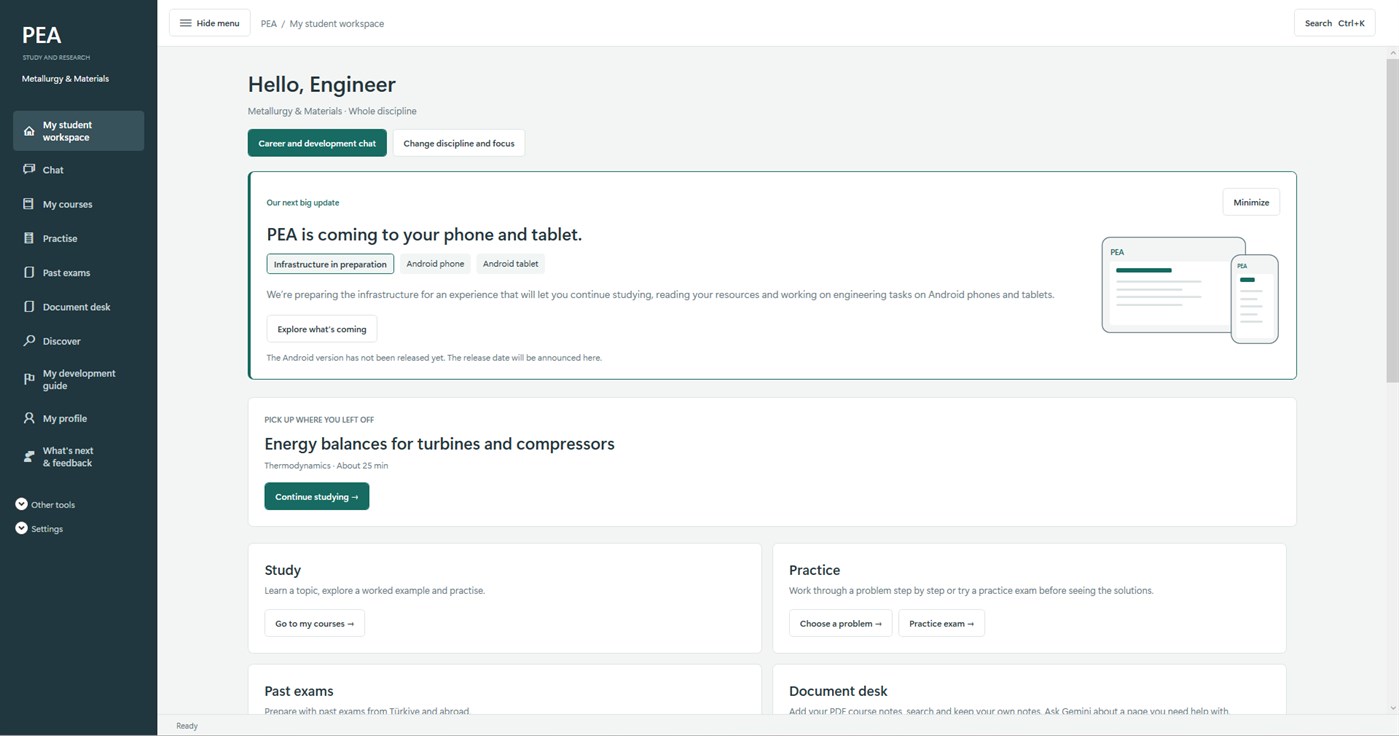This screenshot has height=736, width=1399.
Task: Select the Android tablet chip
Action: [510, 264]
